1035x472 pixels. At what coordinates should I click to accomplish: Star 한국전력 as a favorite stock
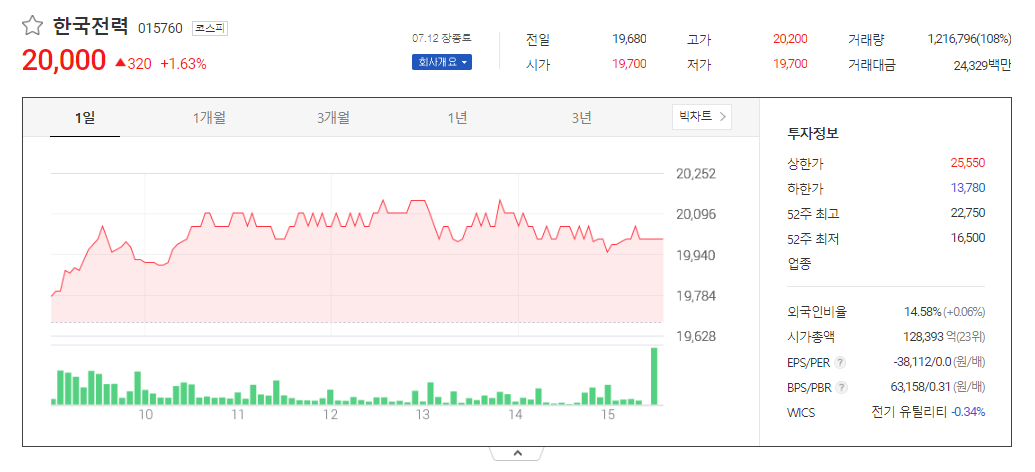[32, 26]
